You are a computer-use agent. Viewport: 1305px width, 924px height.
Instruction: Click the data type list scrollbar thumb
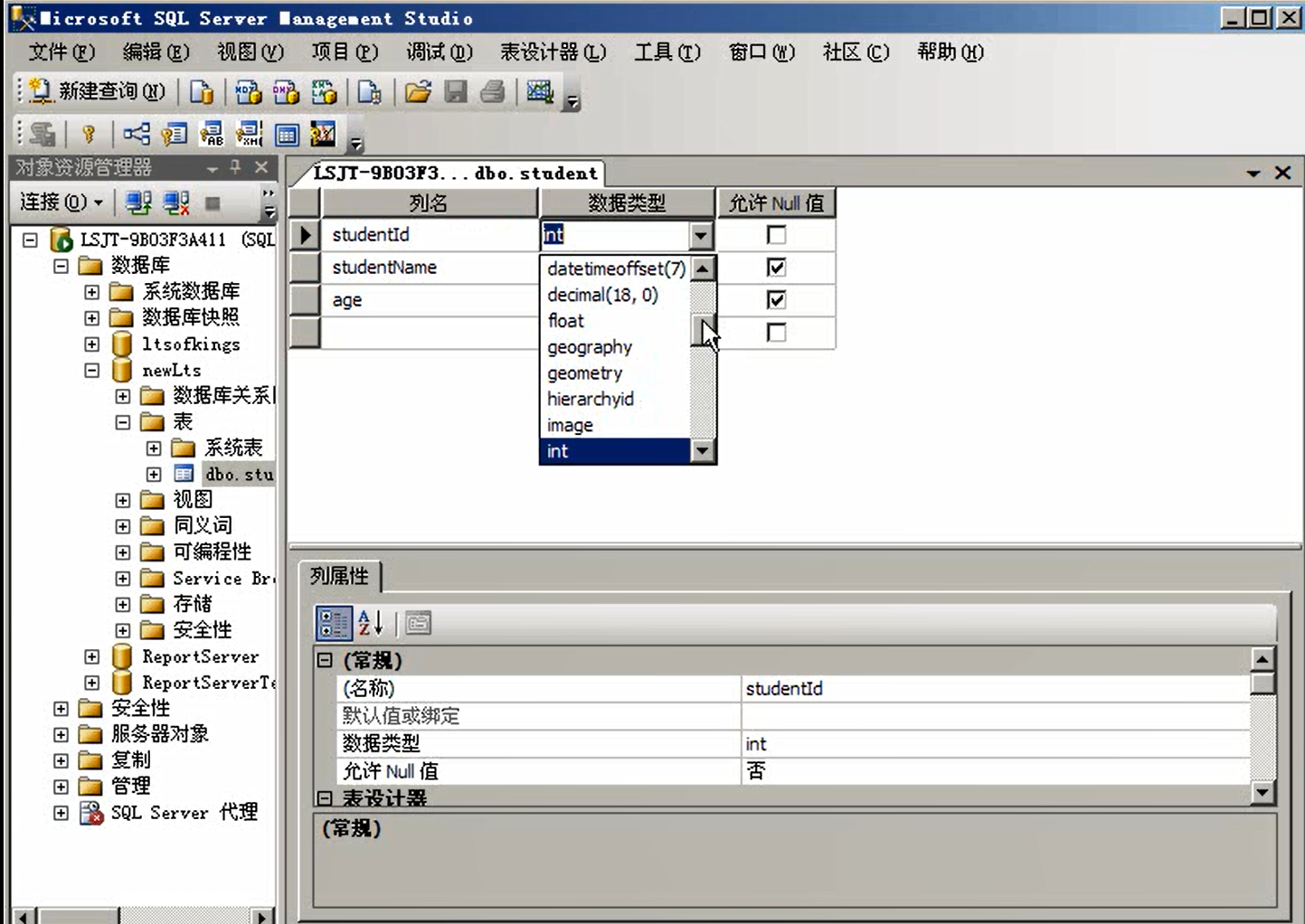coord(703,330)
